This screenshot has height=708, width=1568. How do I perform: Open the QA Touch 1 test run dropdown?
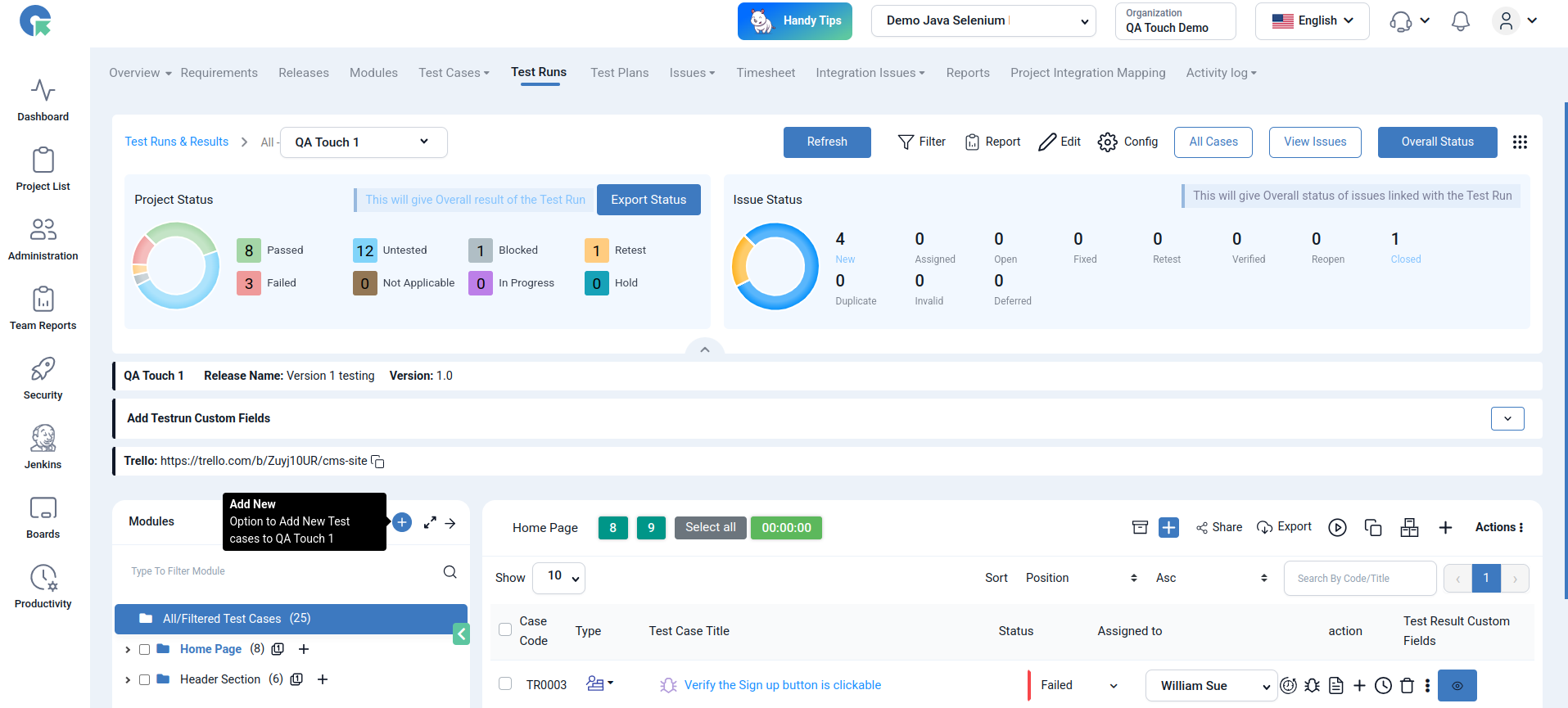[364, 142]
